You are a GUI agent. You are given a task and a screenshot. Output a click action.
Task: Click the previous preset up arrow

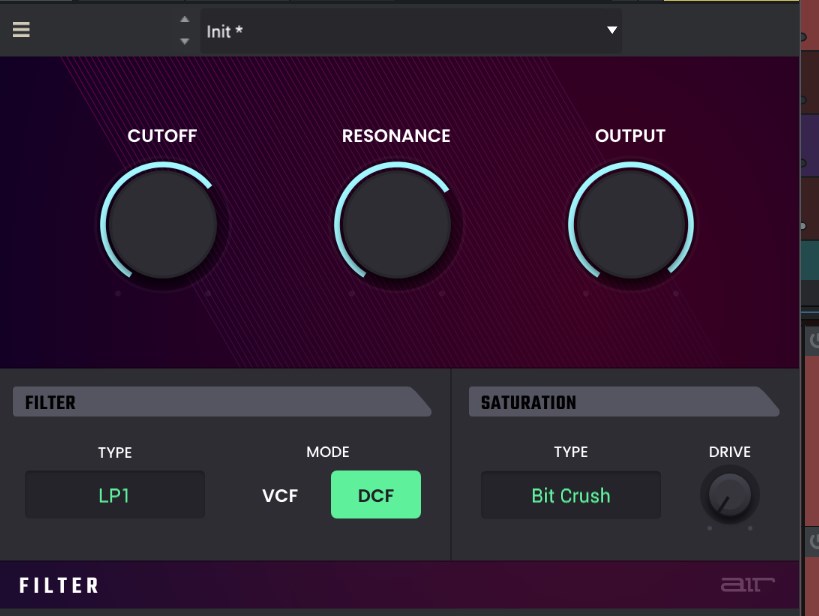pyautogui.click(x=184, y=20)
